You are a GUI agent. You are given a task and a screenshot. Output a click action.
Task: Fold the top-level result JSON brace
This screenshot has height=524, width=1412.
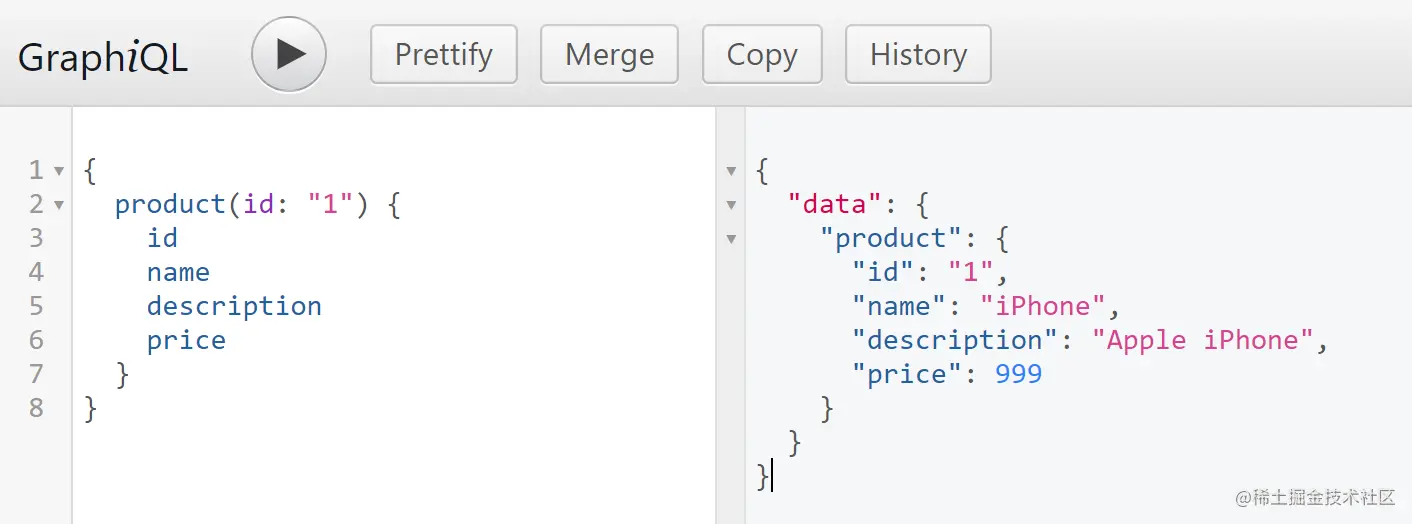tap(731, 171)
